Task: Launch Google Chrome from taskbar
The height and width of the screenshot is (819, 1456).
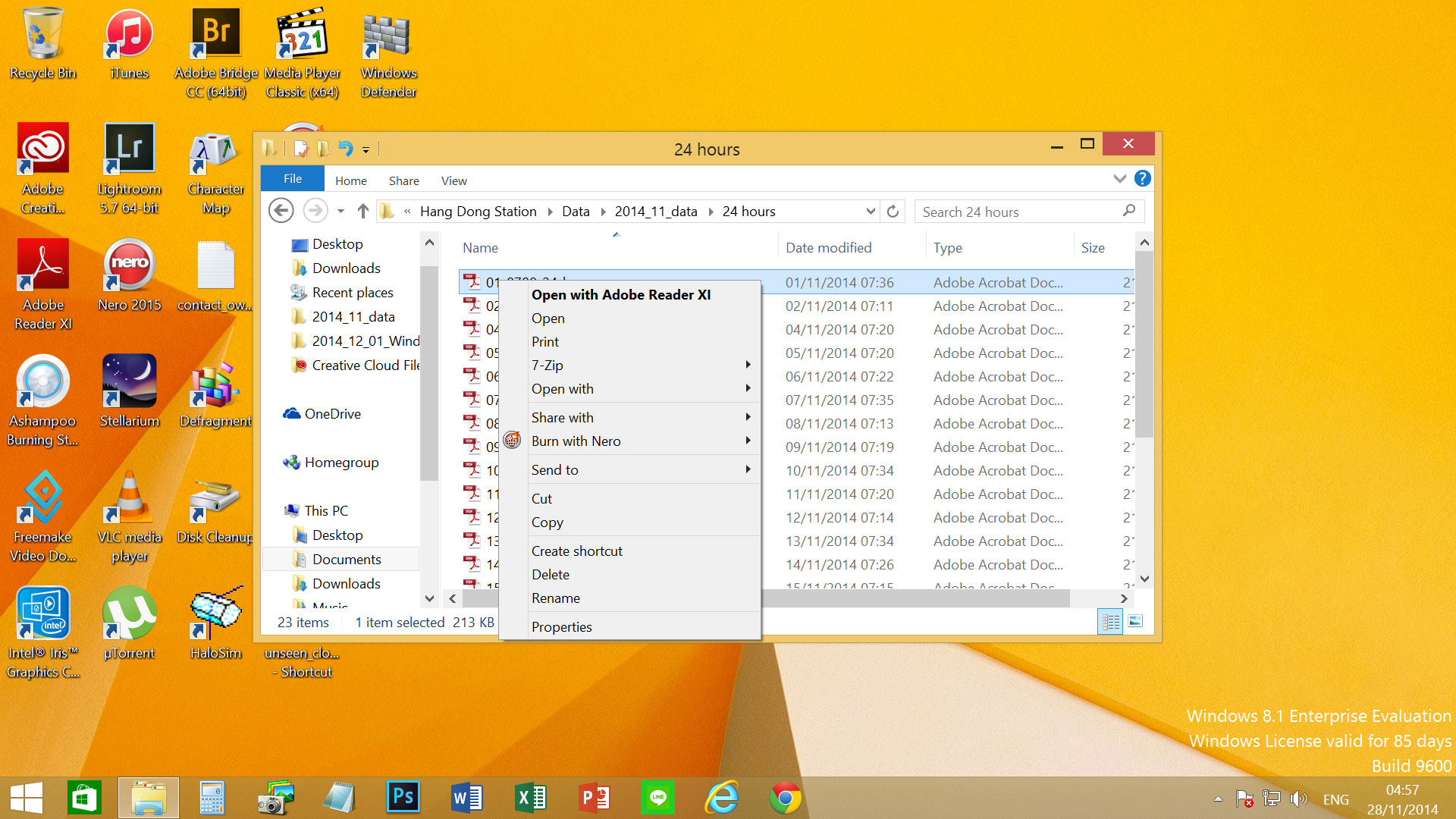Action: 785,798
